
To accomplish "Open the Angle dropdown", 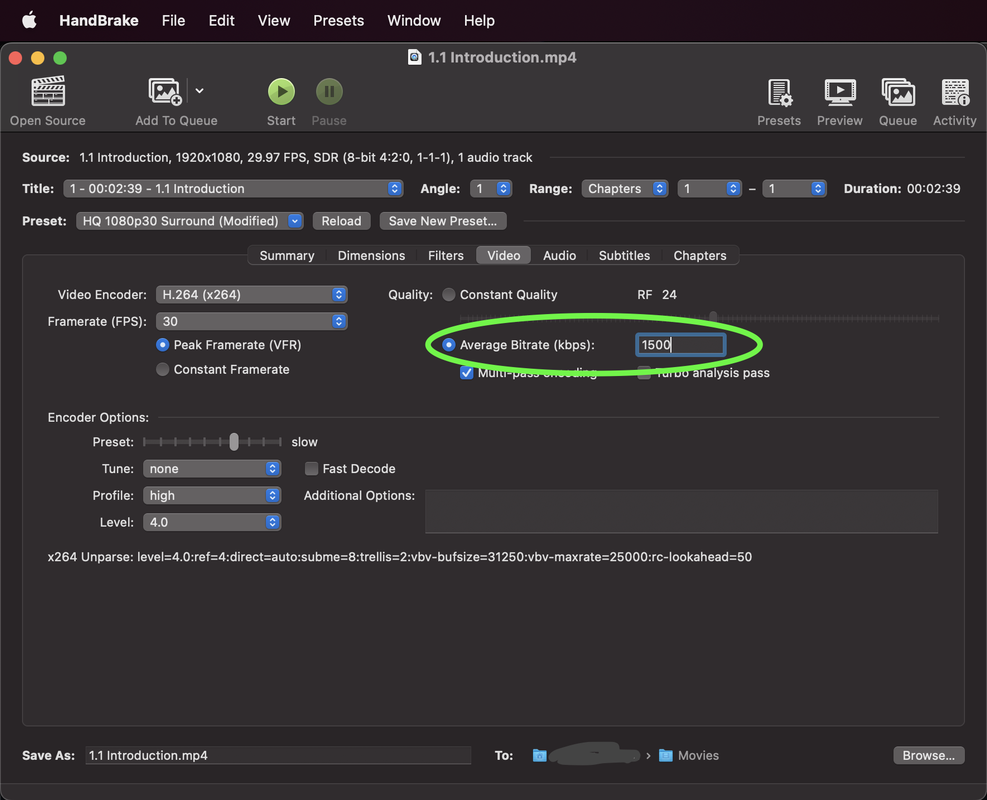I will (491, 188).
